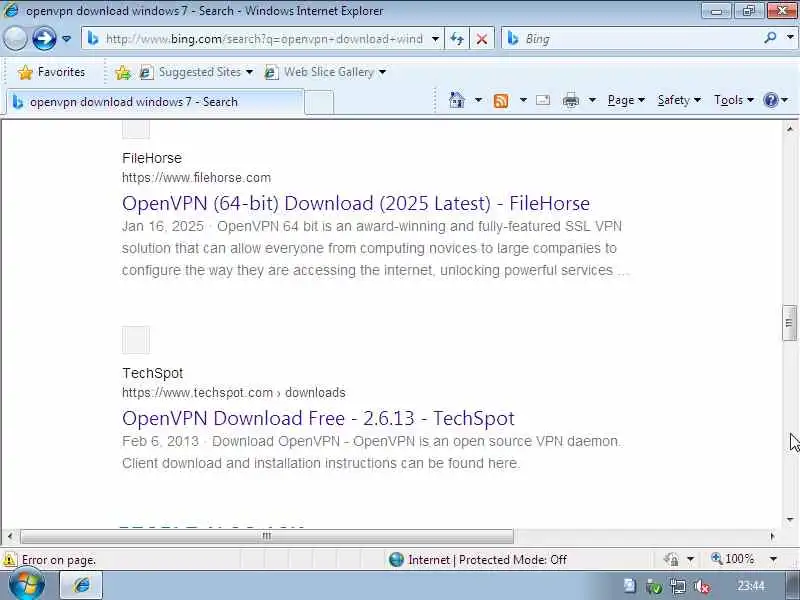800x600 pixels.
Task: Open a new blank tab
Action: point(319,102)
